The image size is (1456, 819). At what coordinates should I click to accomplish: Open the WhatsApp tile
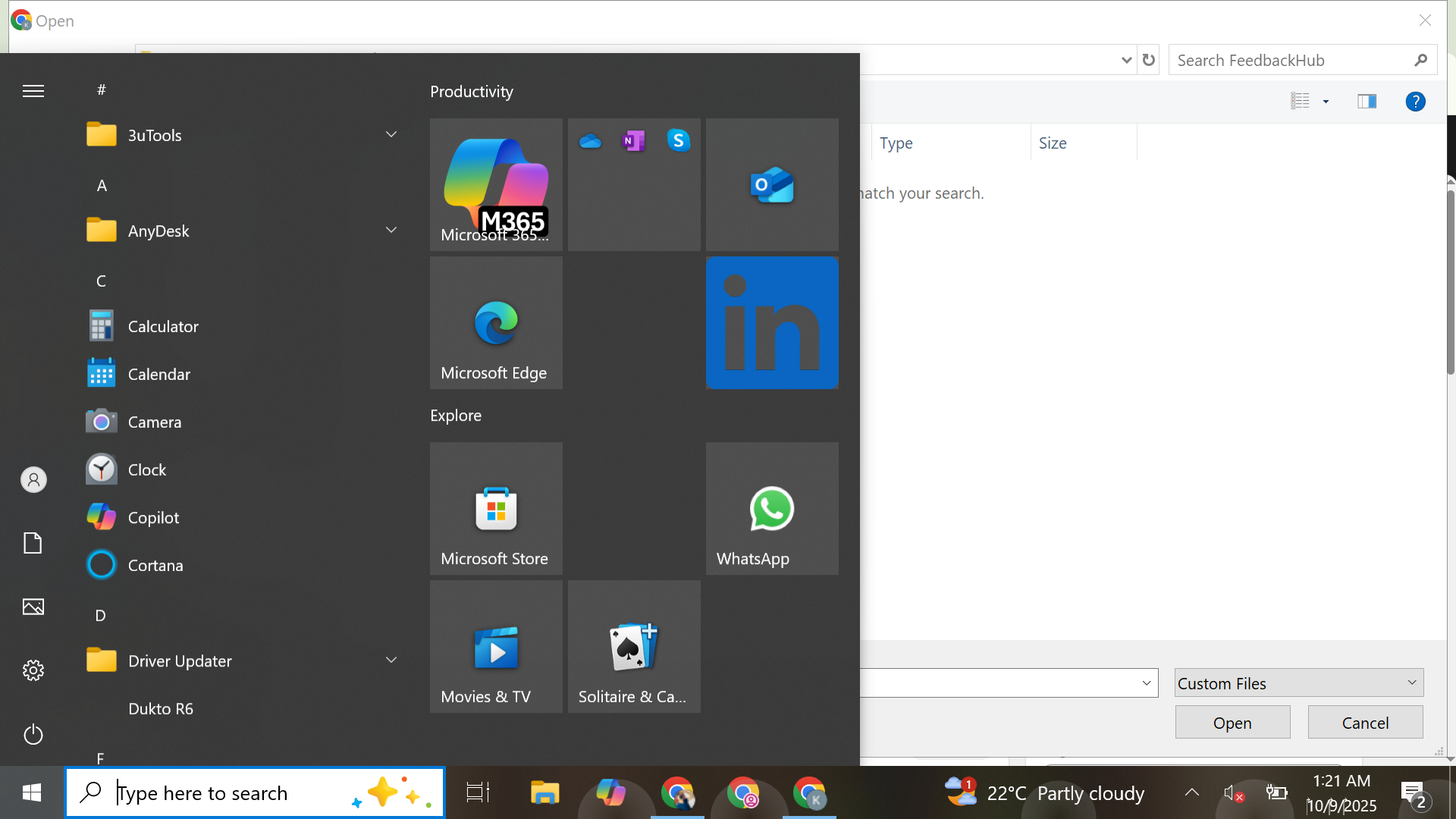pos(771,508)
